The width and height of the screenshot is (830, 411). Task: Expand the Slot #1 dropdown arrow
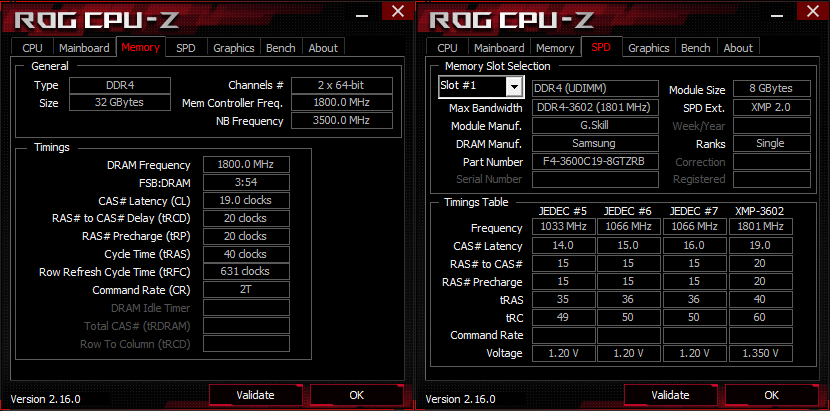[x=514, y=86]
